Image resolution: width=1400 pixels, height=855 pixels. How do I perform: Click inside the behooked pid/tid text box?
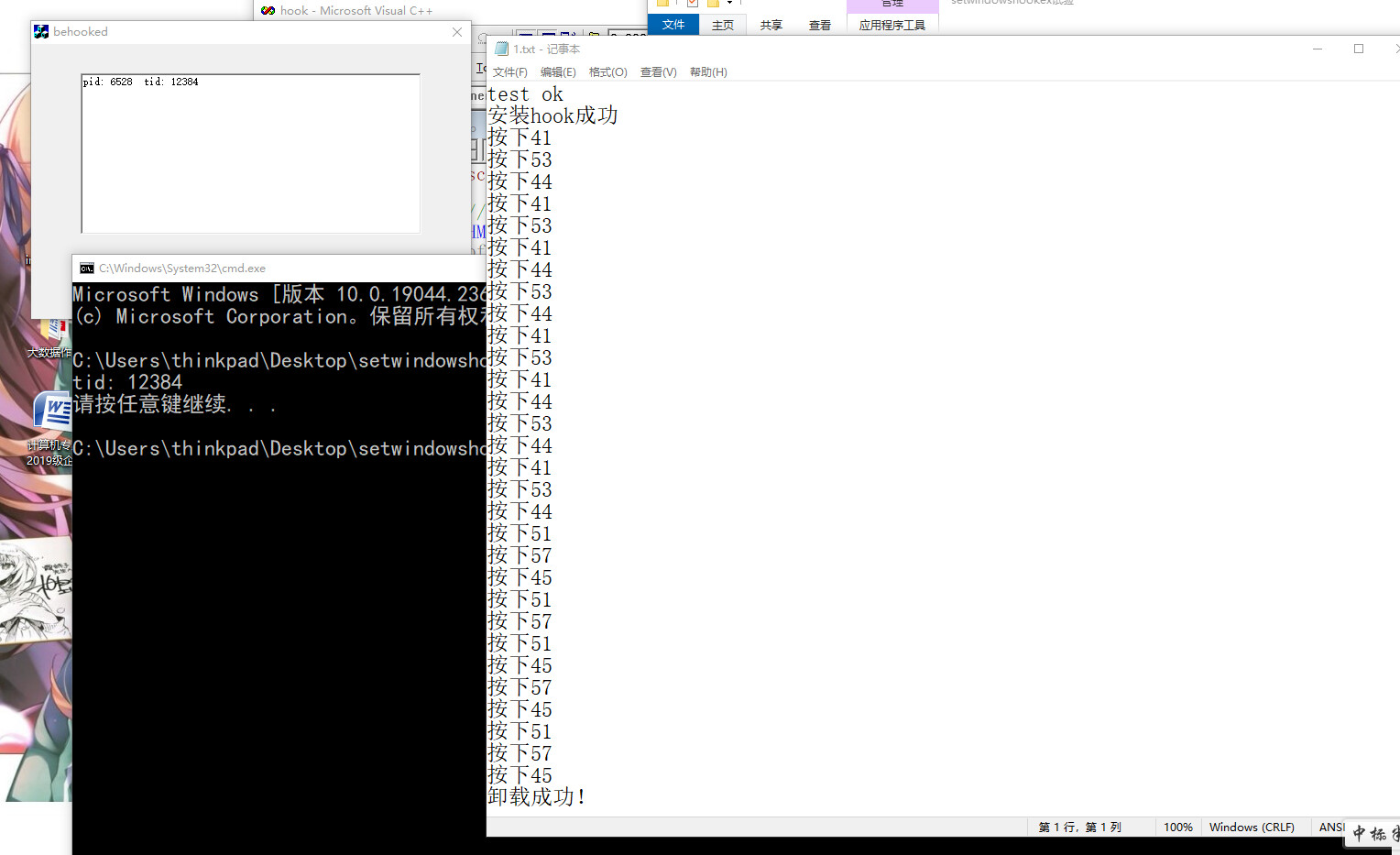251,154
